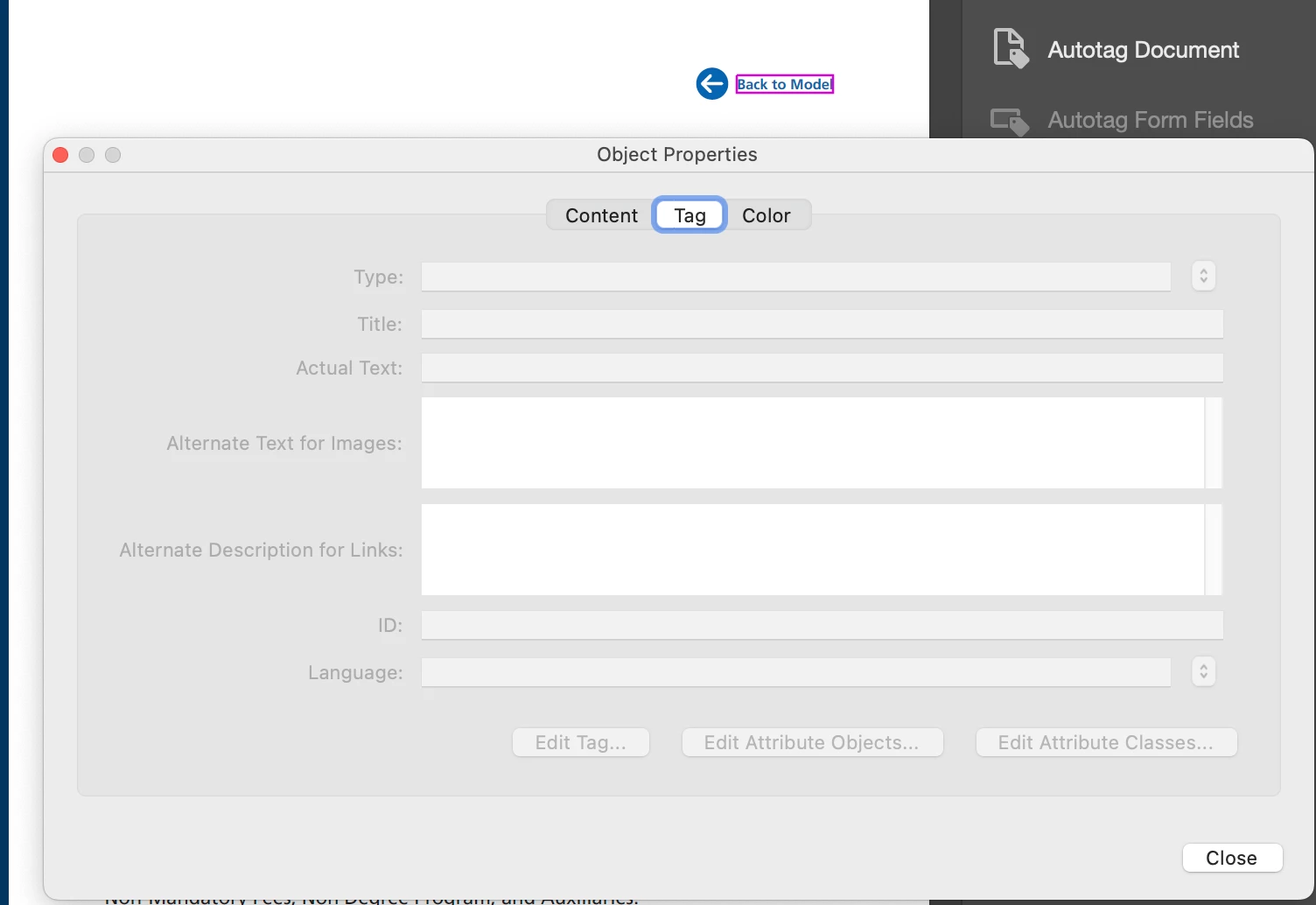The image size is (1316, 905).
Task: Focus the Alternate Text for Images box
Action: point(813,443)
